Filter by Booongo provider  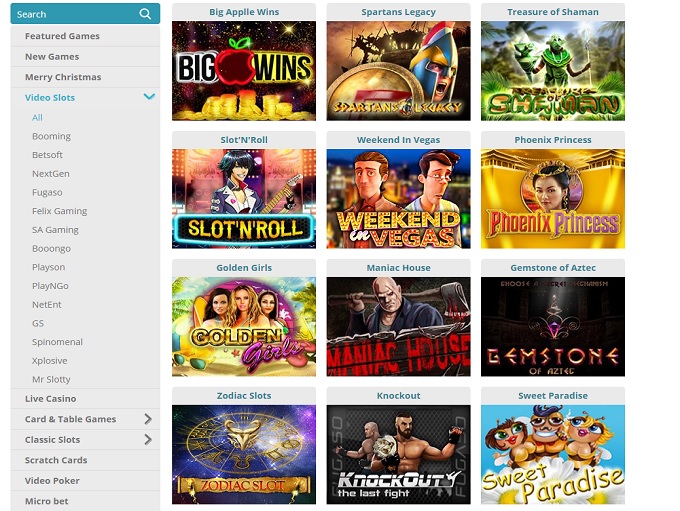click(51, 249)
